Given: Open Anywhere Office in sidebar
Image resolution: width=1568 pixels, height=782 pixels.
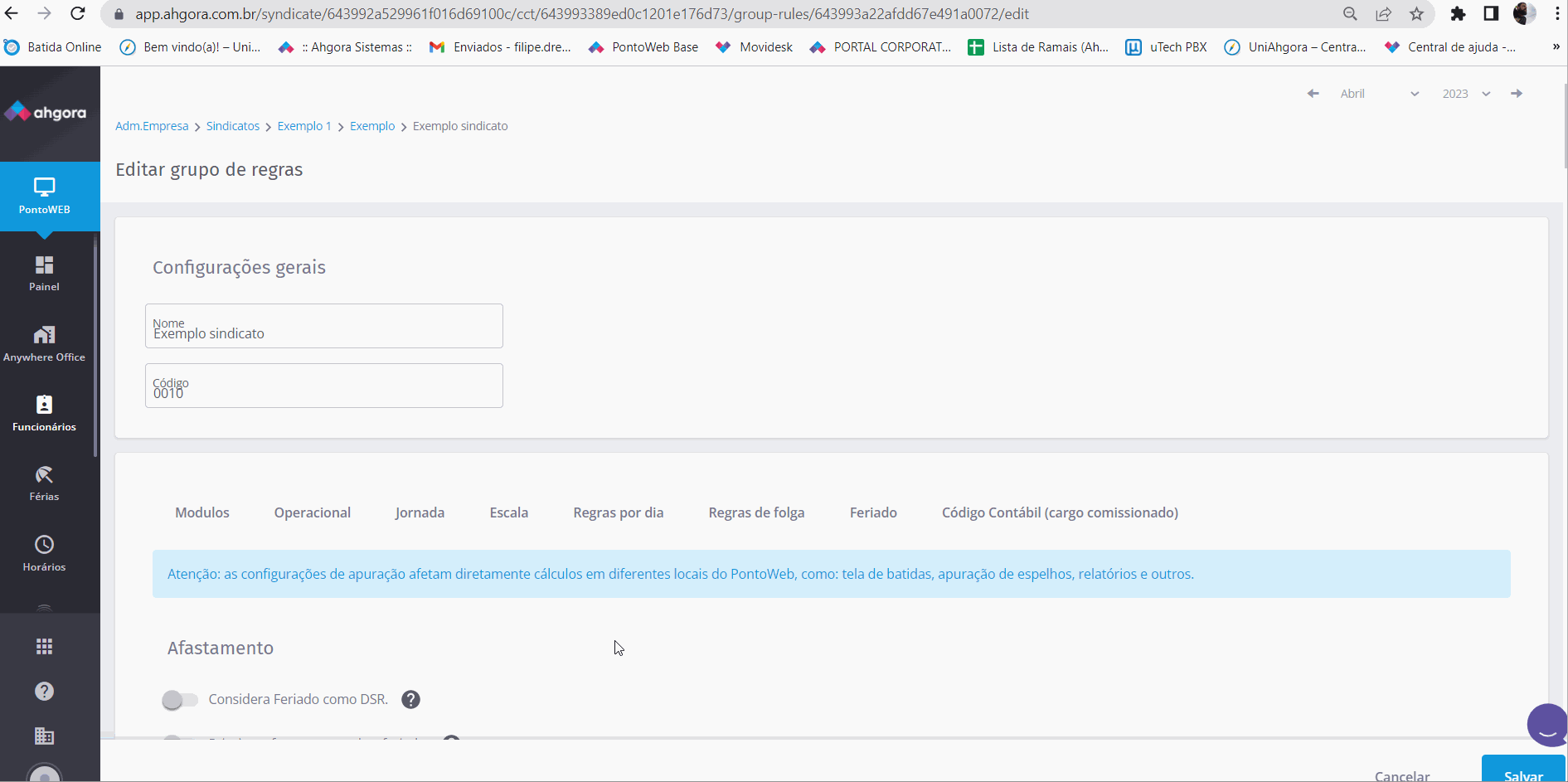Looking at the screenshot, I should pyautogui.click(x=44, y=344).
